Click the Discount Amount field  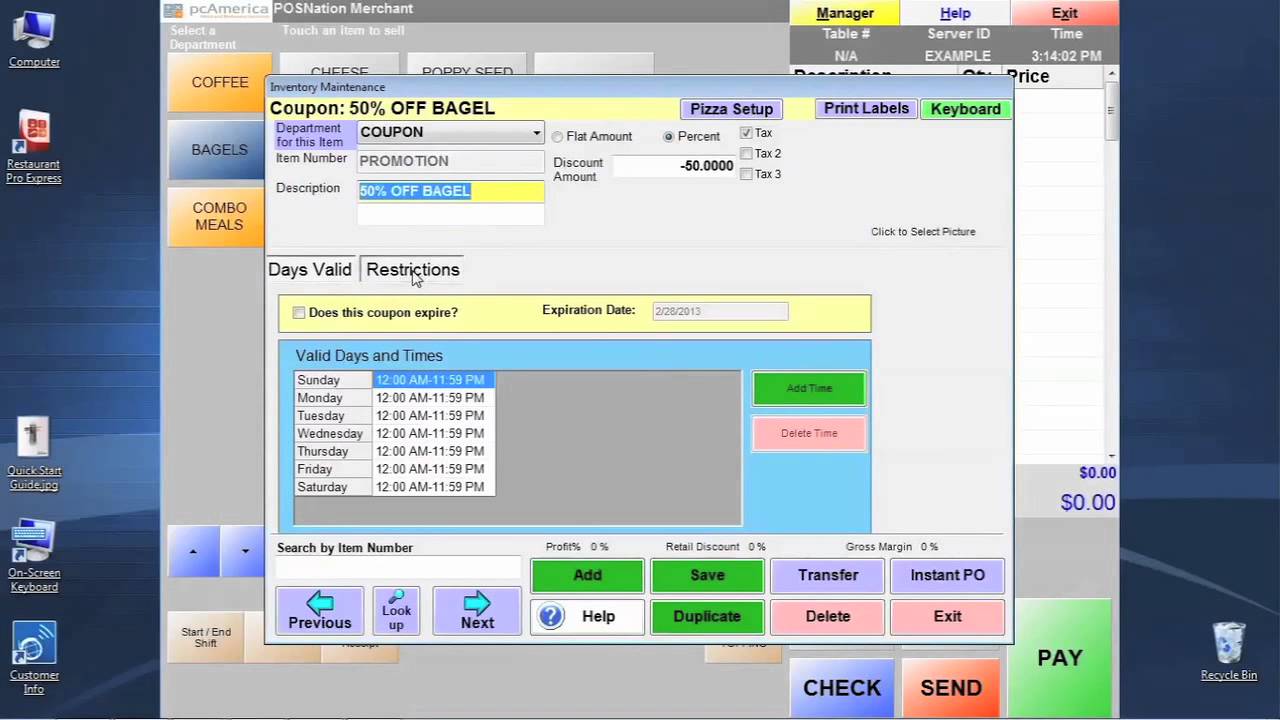pos(674,166)
